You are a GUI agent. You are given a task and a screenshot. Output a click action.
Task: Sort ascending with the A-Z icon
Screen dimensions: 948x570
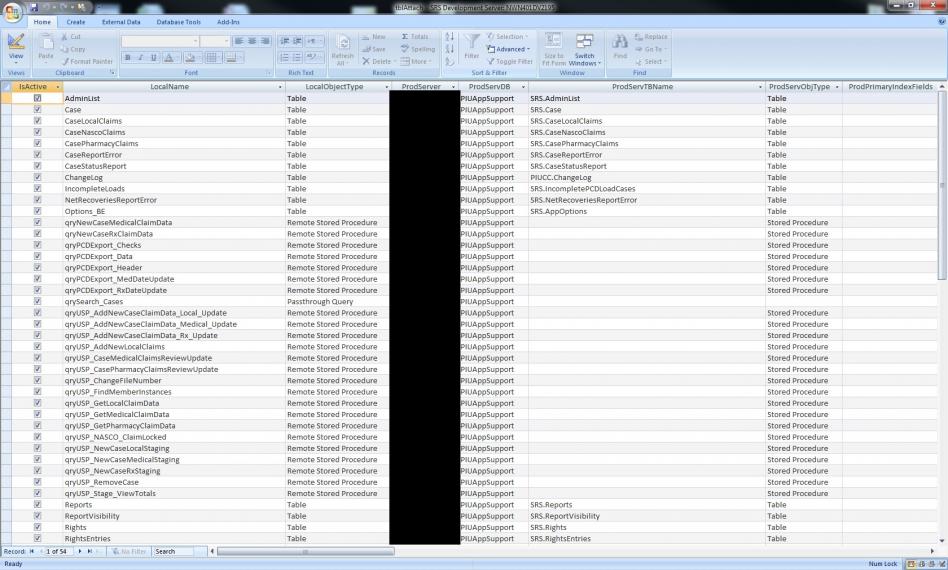(449, 37)
